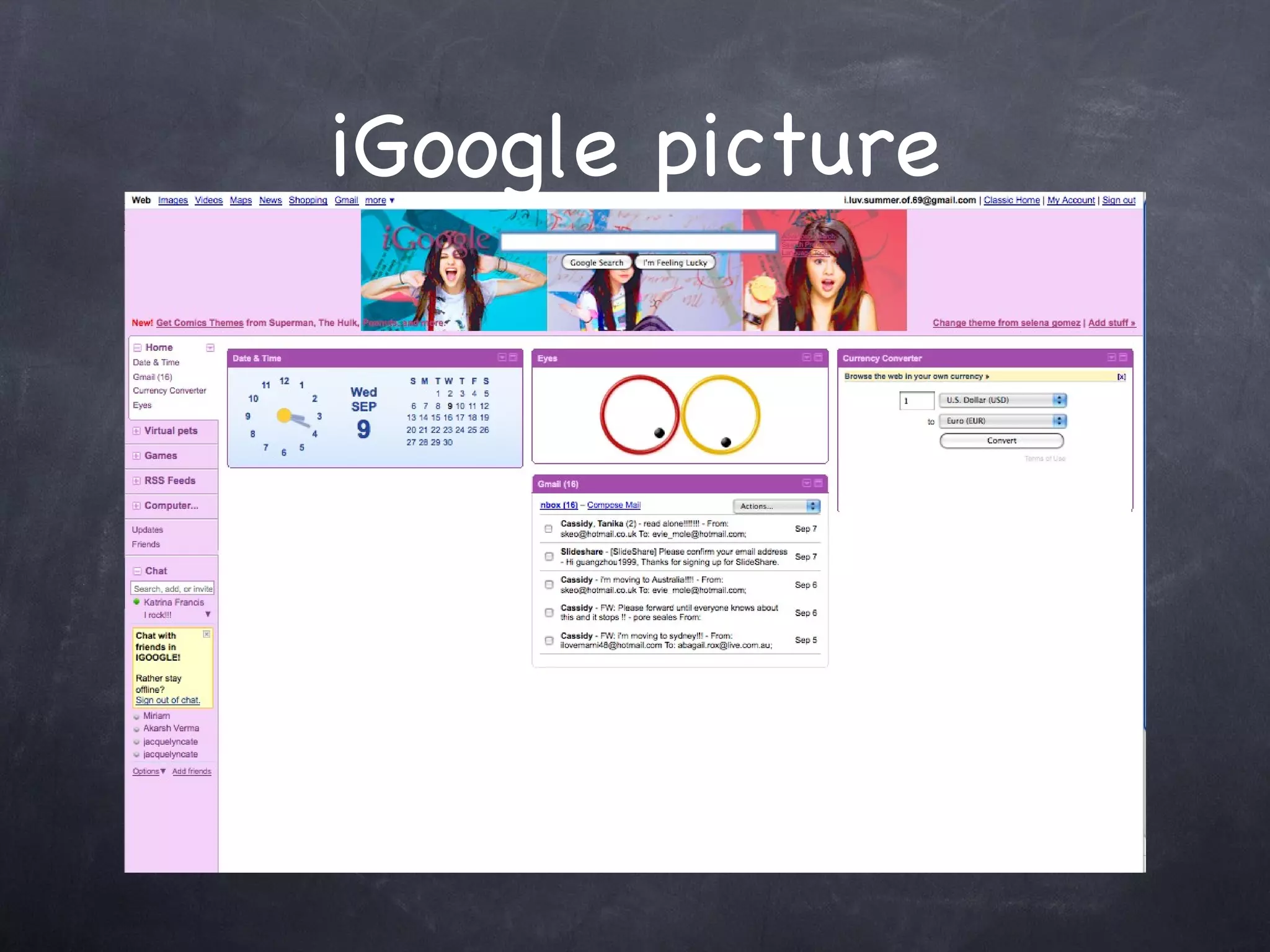The height and width of the screenshot is (952, 1270).
Task: Click Add friends link
Action: coord(192,771)
